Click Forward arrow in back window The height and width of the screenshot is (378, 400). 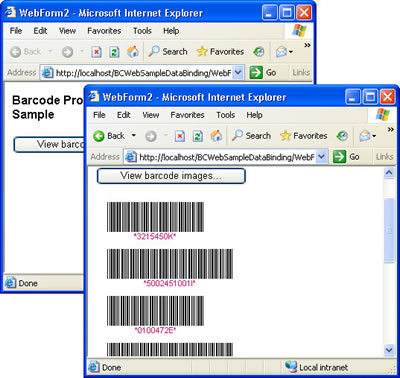click(67, 52)
